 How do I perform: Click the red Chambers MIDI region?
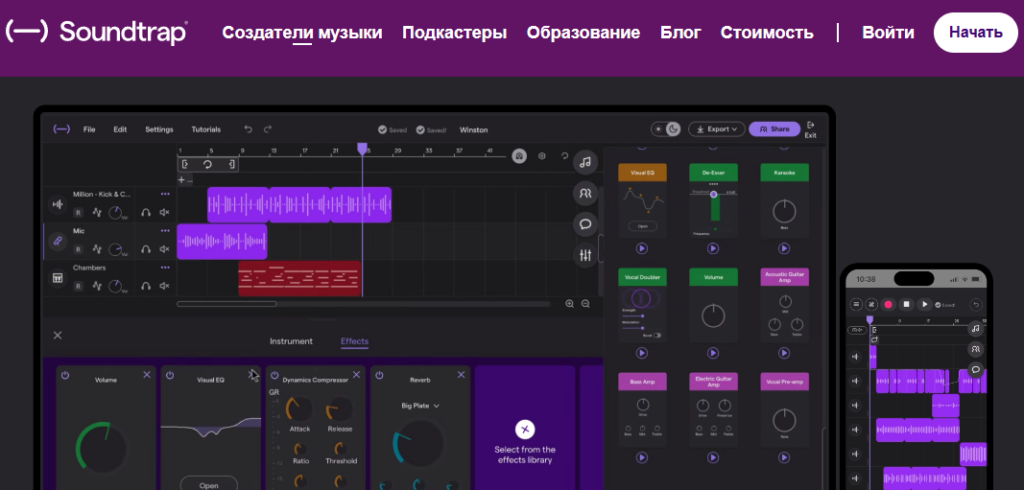pos(300,278)
